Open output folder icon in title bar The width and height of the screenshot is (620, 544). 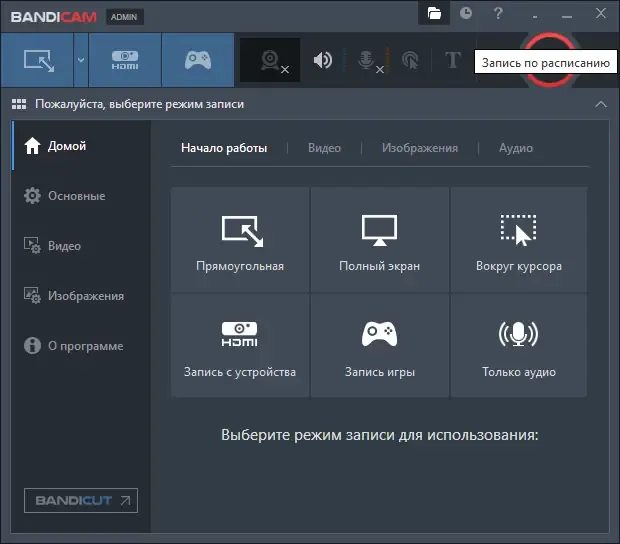(x=434, y=13)
